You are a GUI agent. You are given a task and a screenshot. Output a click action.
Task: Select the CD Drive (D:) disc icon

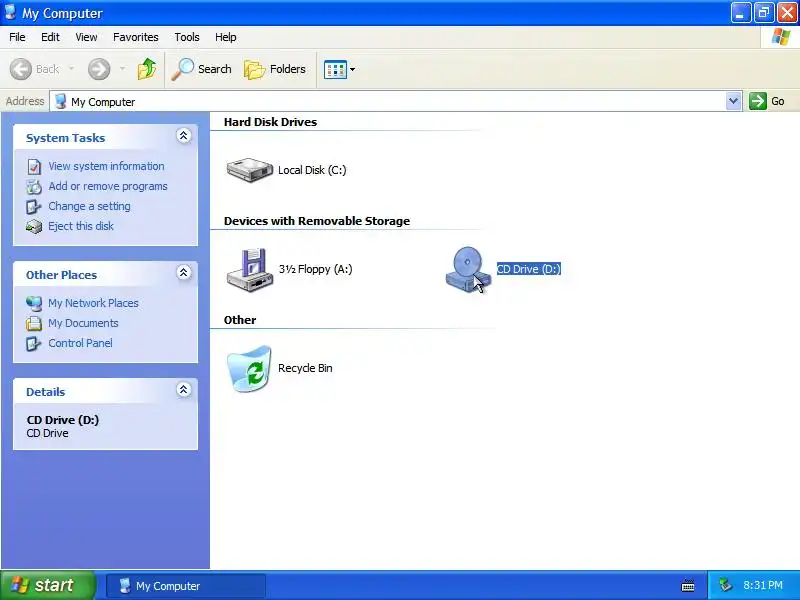tap(468, 270)
